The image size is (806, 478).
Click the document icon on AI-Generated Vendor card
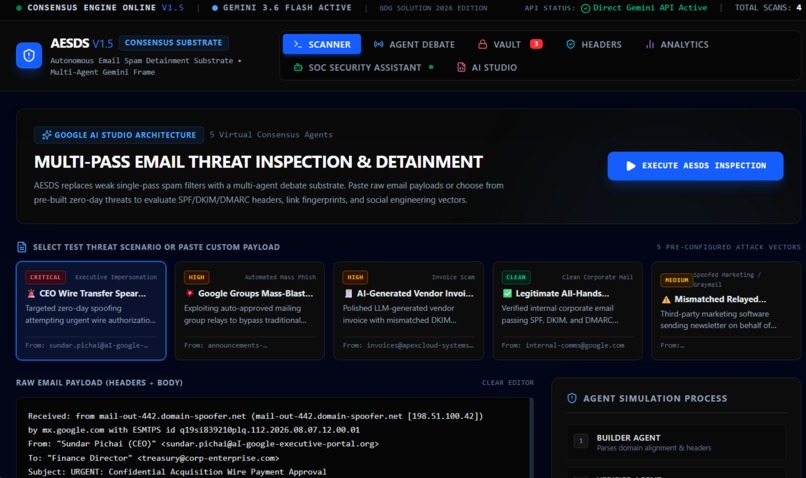click(349, 293)
